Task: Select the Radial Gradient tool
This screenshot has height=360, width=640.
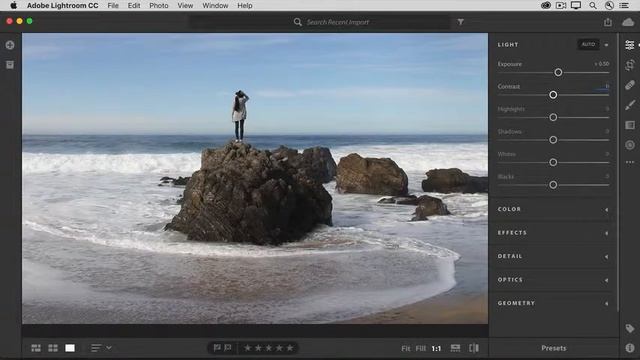Action: coord(630,145)
